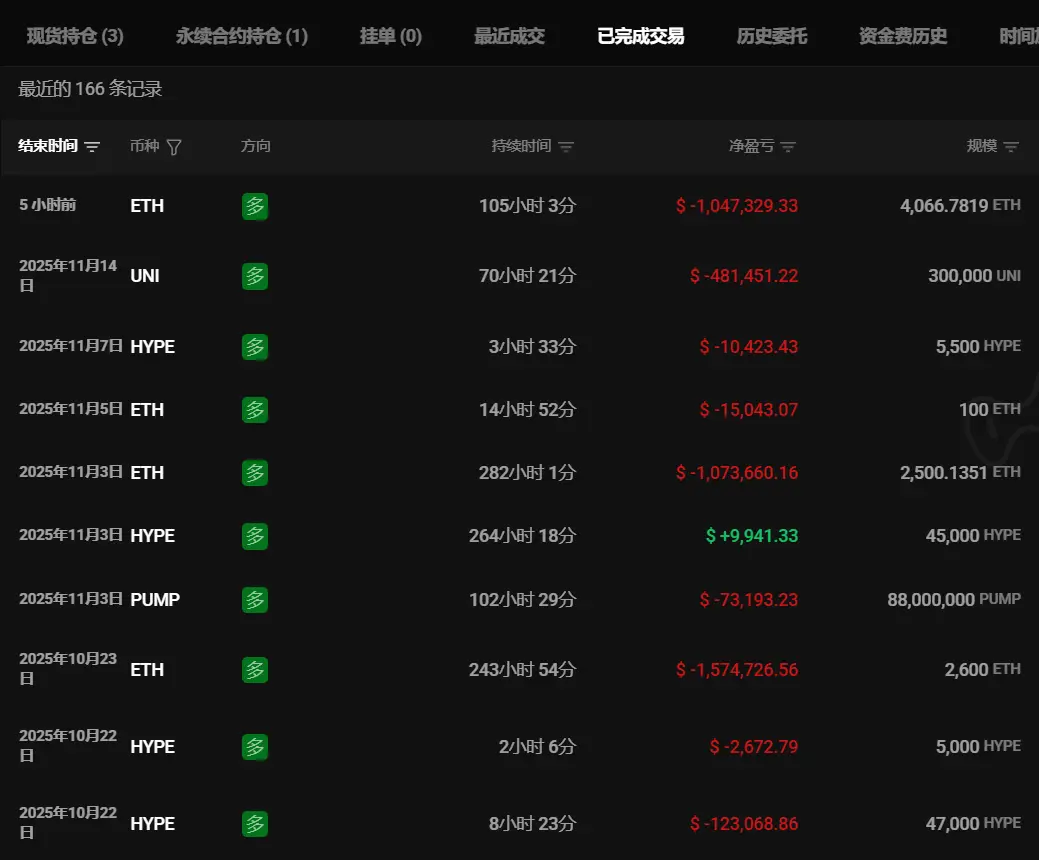This screenshot has height=860, width=1039.
Task: Click the 多 badge on the 282小时 ETH row
Action: pyautogui.click(x=254, y=472)
